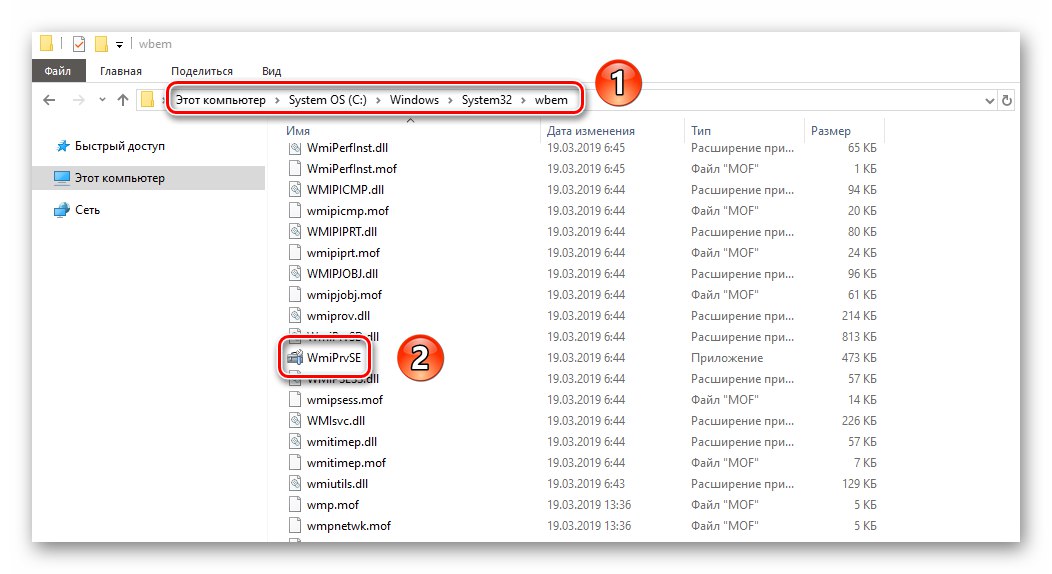Select the wmipiprt.mof file

click(x=344, y=253)
